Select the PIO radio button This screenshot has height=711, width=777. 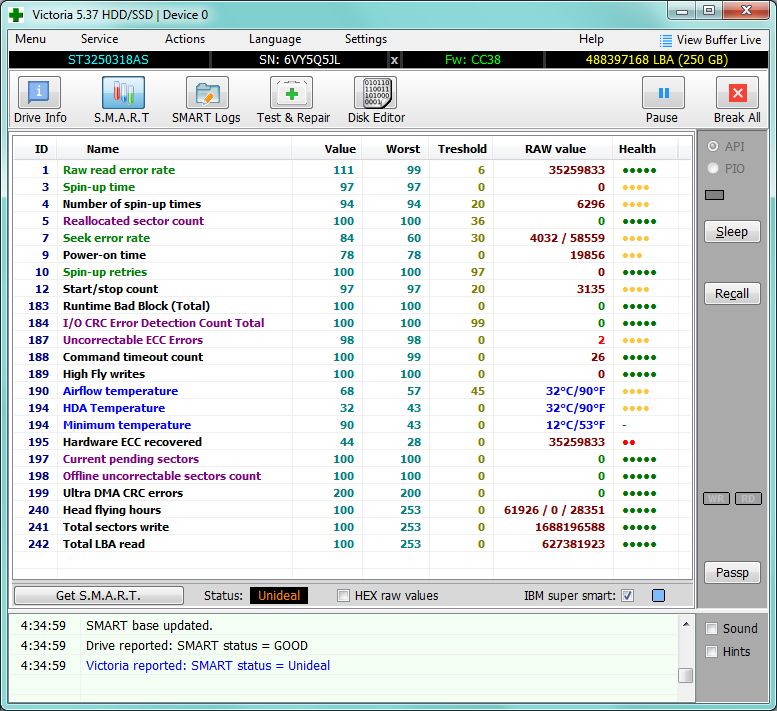tap(713, 168)
